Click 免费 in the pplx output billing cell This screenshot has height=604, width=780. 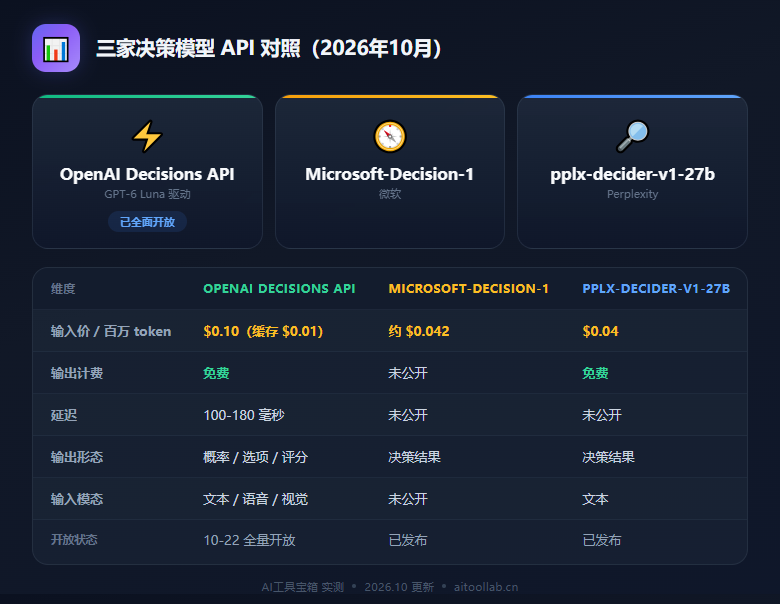pos(595,373)
